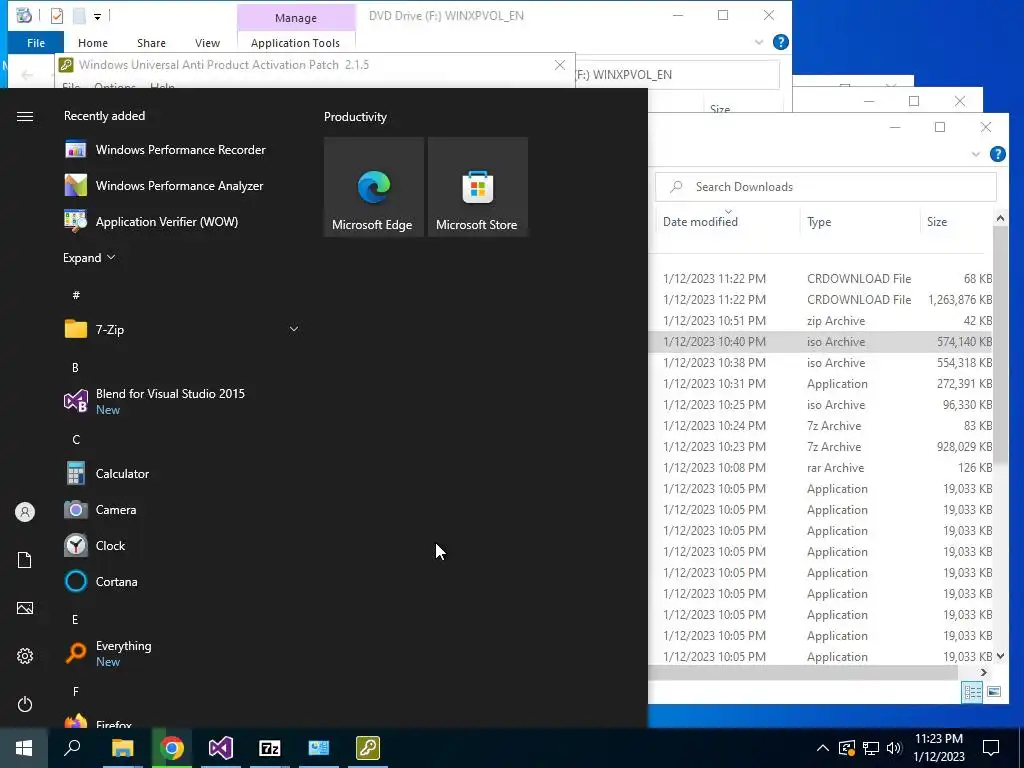Select the 1,263,876 KB CRDOWNLOAD file row

click(821, 300)
